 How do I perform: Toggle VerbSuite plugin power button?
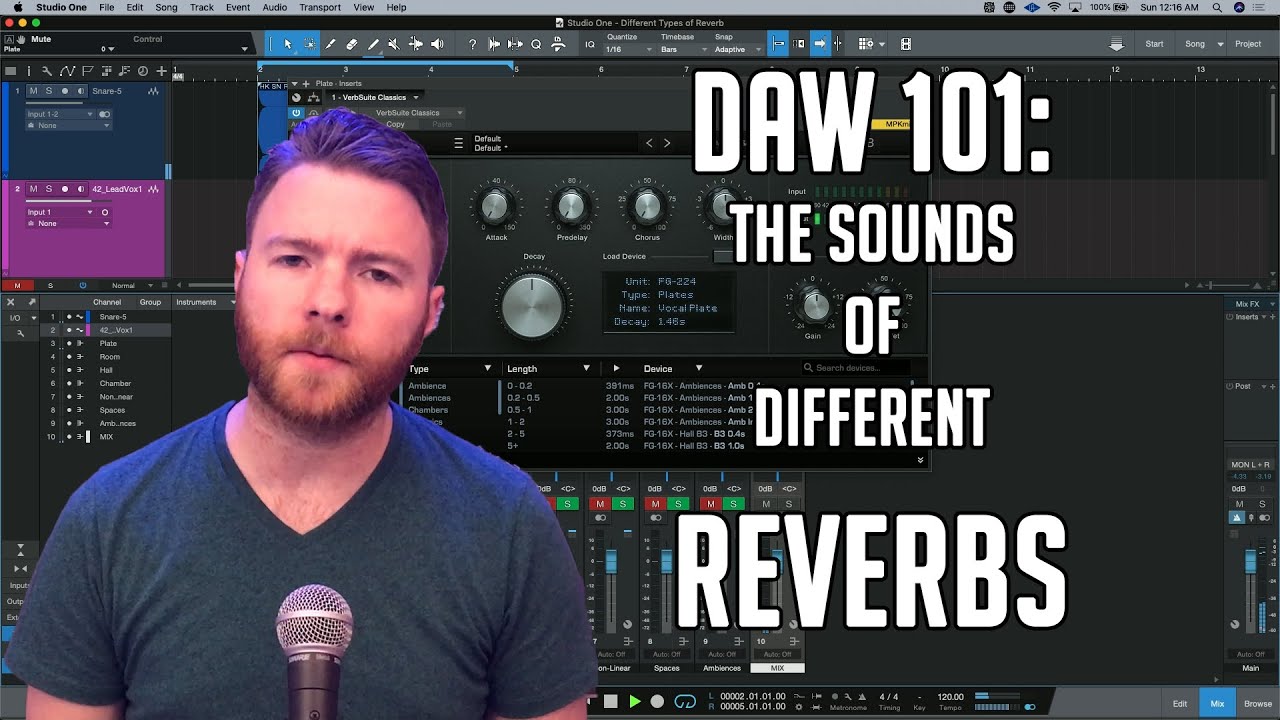296,113
